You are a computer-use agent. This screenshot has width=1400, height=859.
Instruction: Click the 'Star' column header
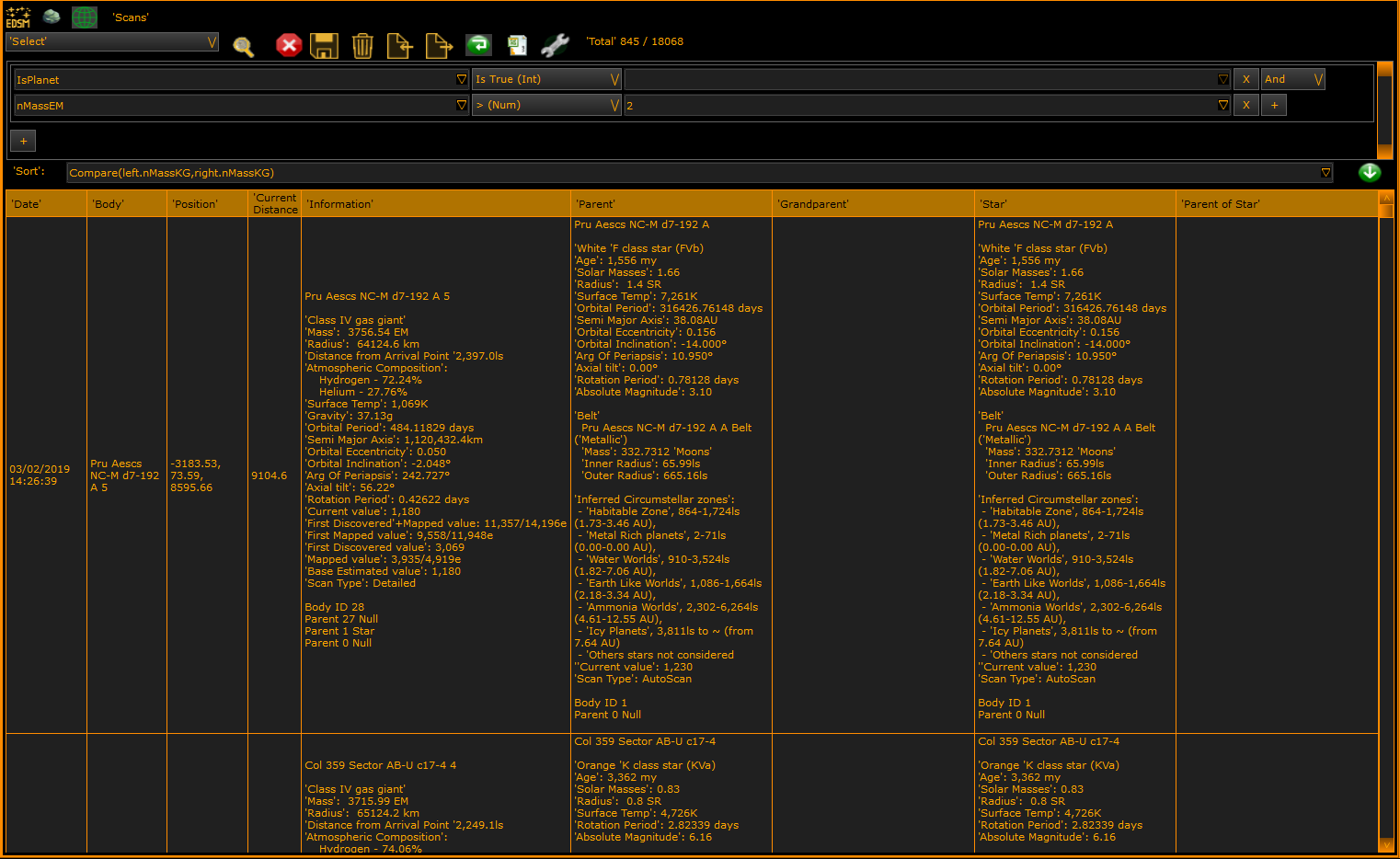tap(1075, 203)
